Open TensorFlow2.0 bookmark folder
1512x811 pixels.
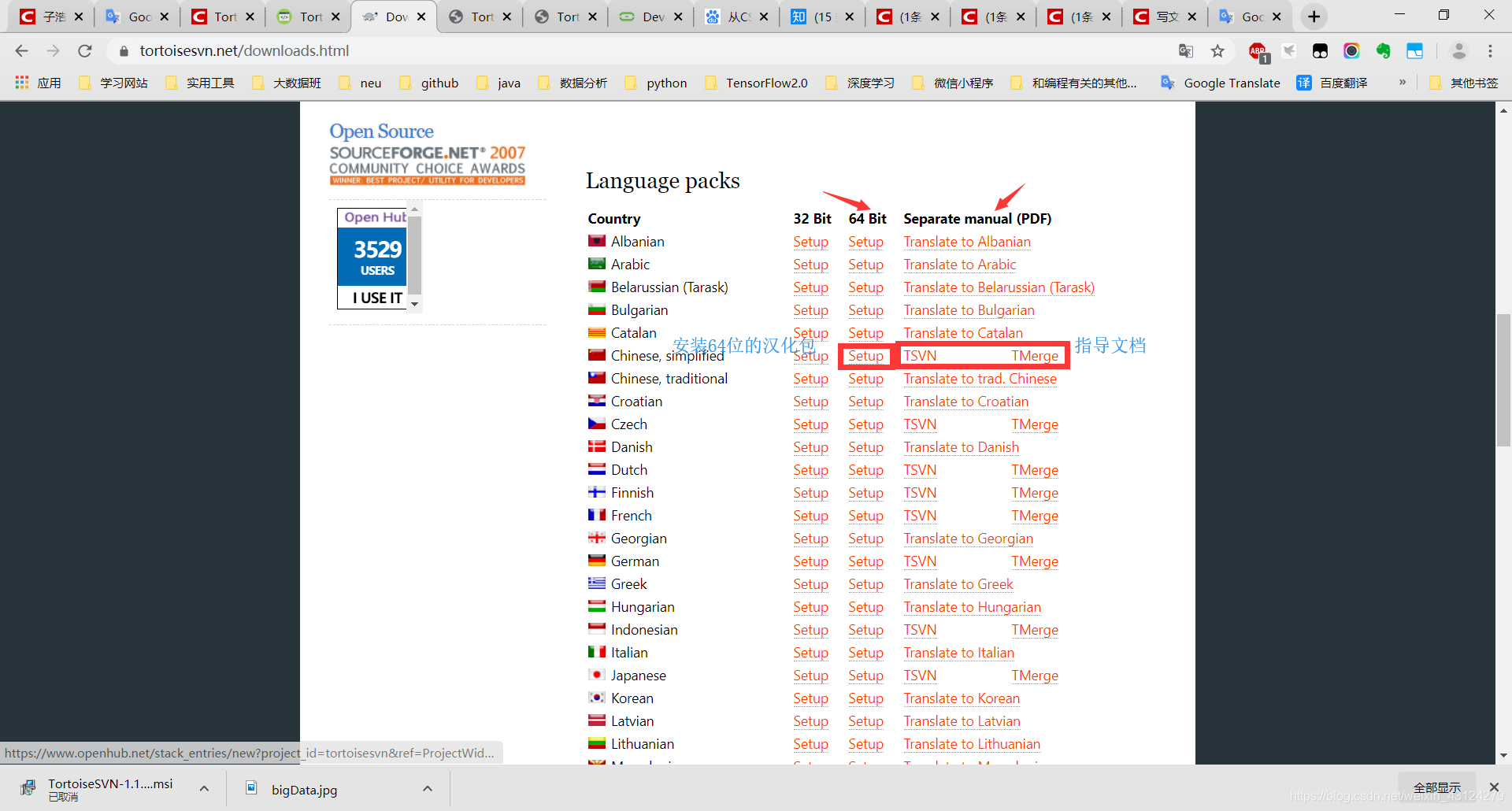click(x=756, y=83)
